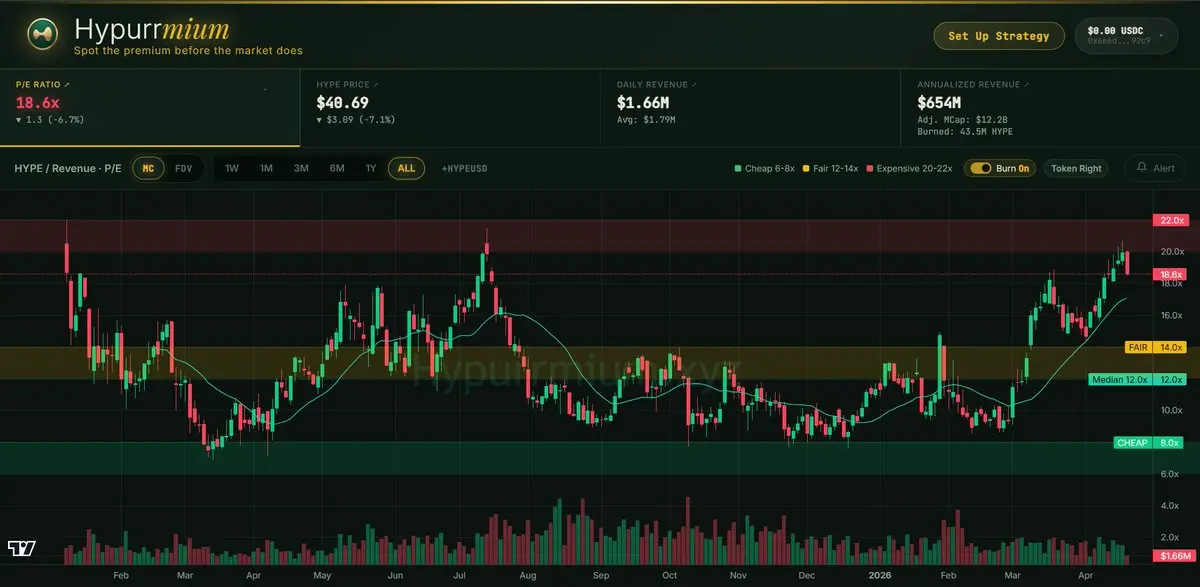Click the CHEAP 8.0x axis label
1200x587 pixels.
1150,442
